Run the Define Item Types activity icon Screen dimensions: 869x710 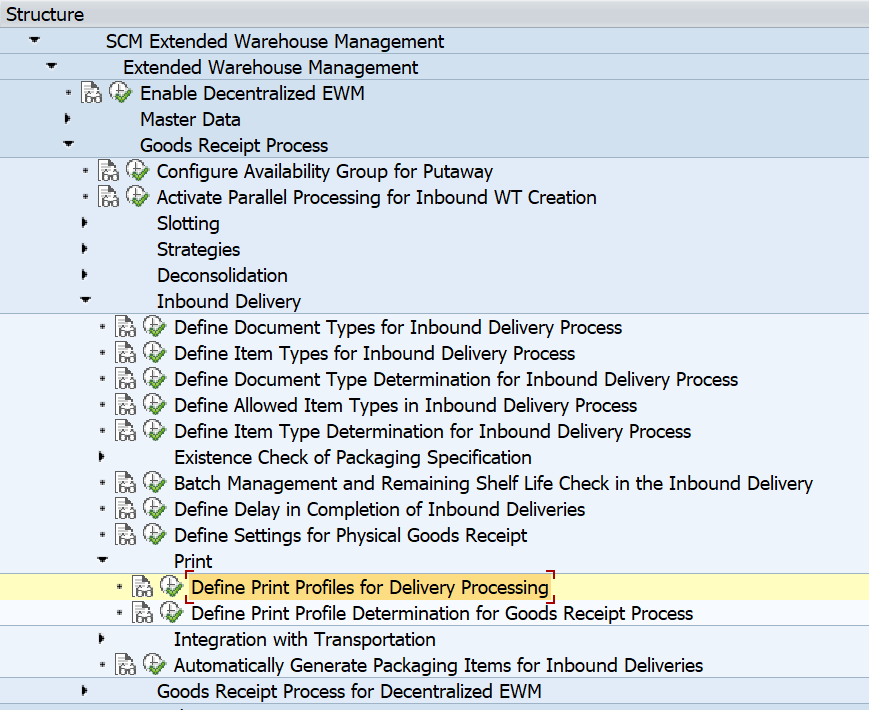click(155, 352)
